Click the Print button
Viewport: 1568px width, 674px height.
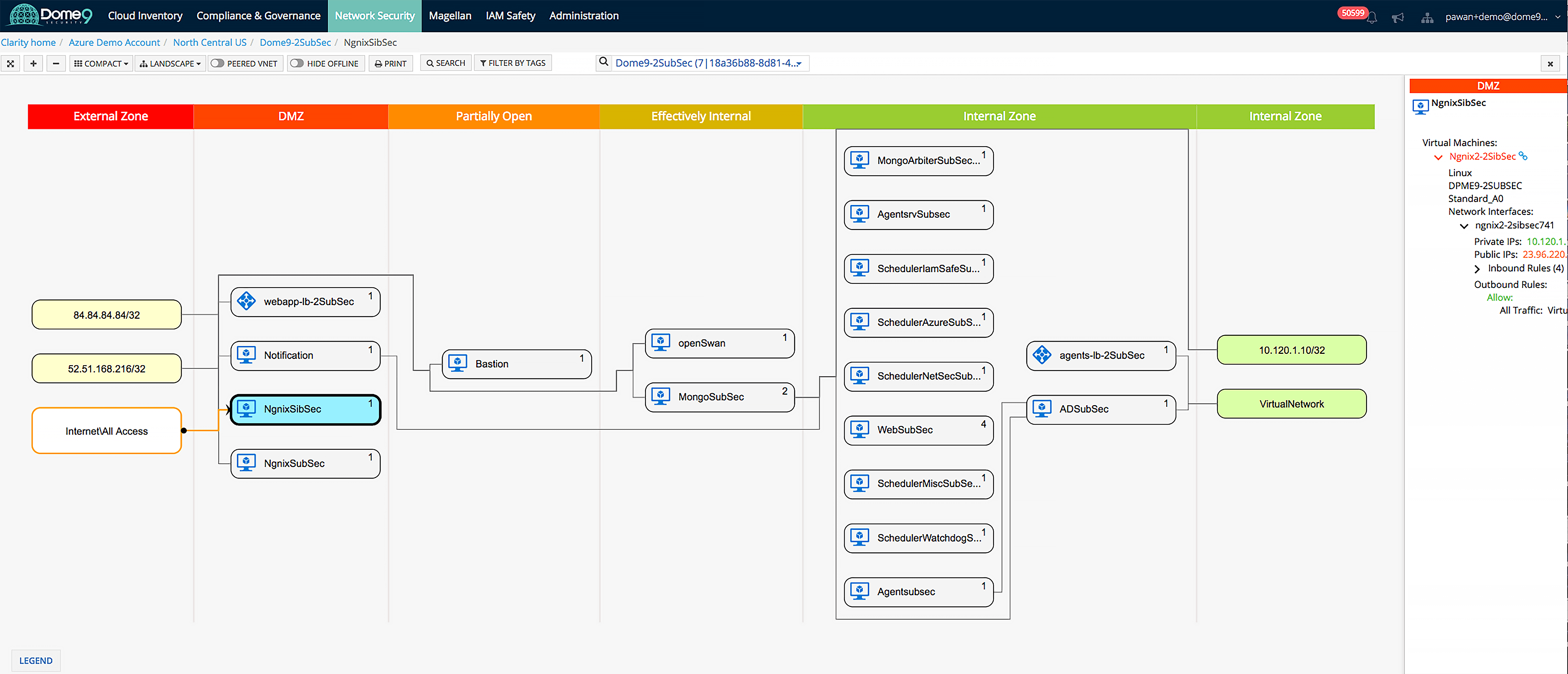point(391,63)
